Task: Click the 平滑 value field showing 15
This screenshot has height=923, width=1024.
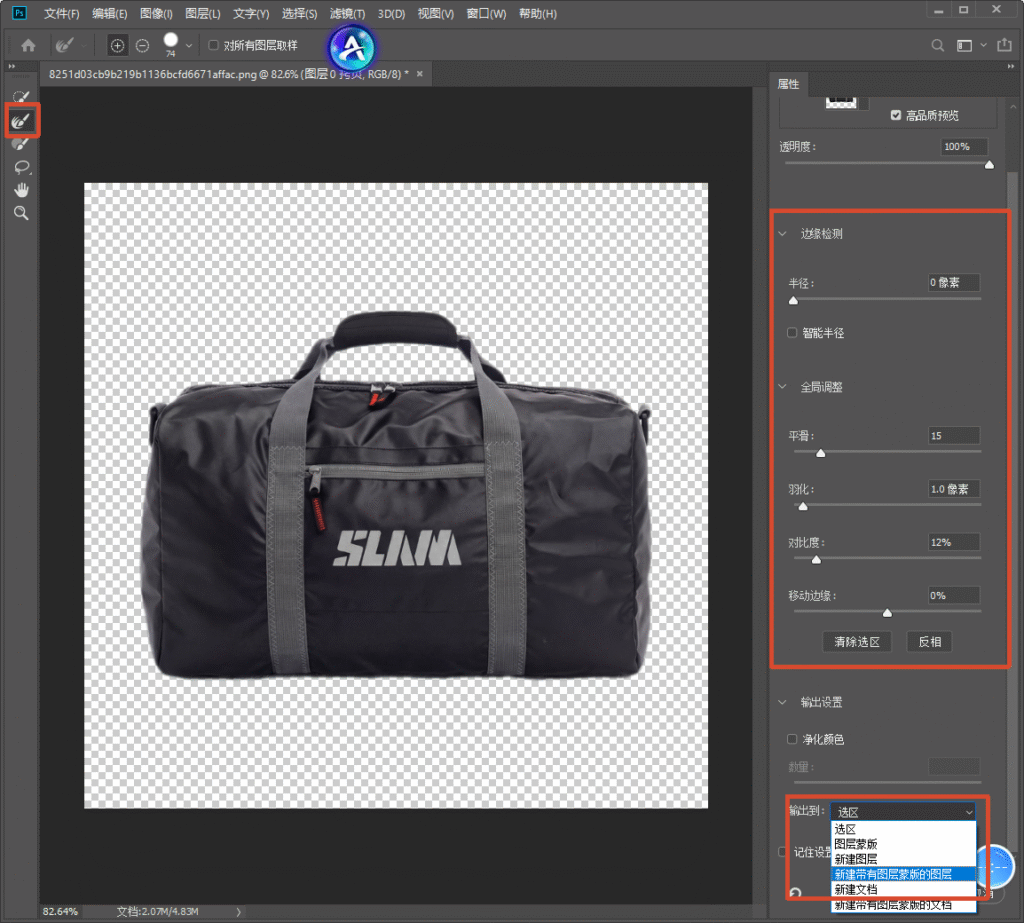Action: (953, 435)
